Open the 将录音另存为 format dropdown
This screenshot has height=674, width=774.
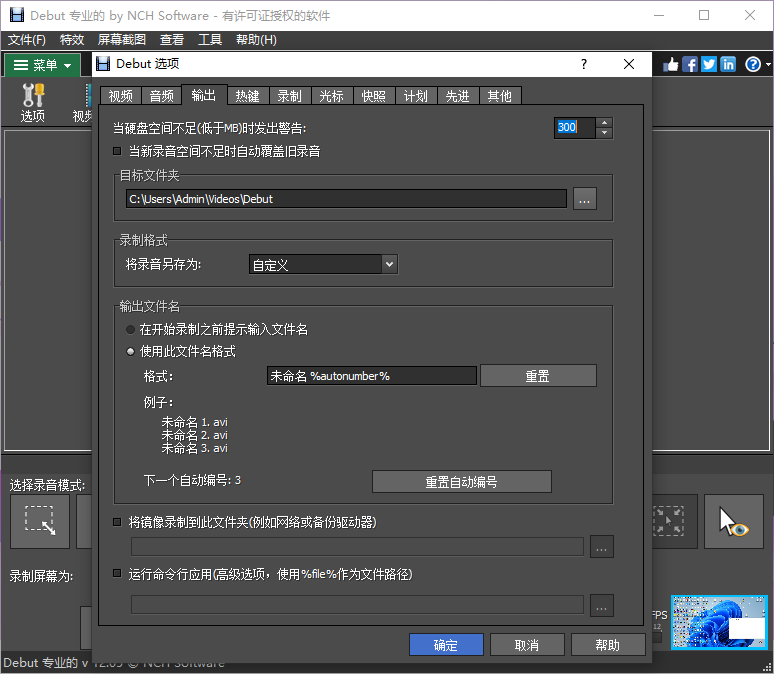(323, 264)
